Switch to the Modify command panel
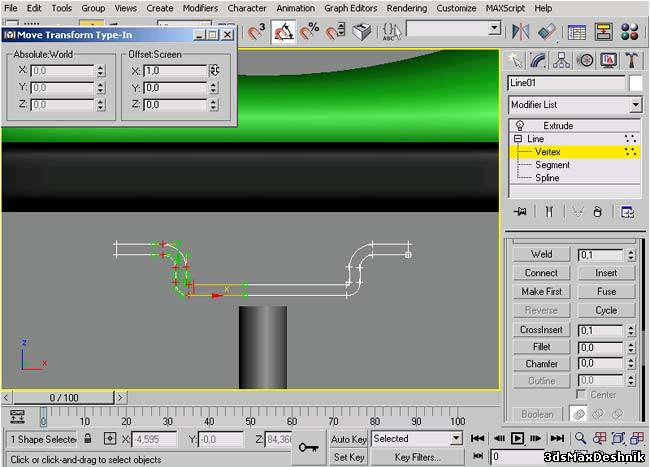The width and height of the screenshot is (650, 467). coord(538,60)
